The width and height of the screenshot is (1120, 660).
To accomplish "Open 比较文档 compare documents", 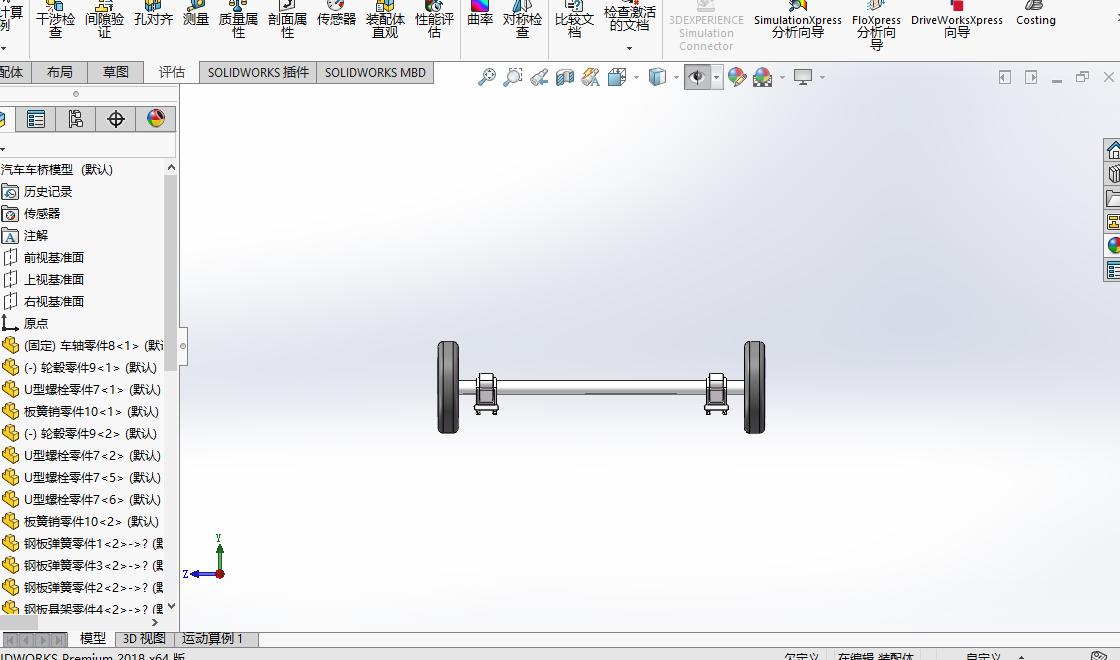I will (x=574, y=20).
